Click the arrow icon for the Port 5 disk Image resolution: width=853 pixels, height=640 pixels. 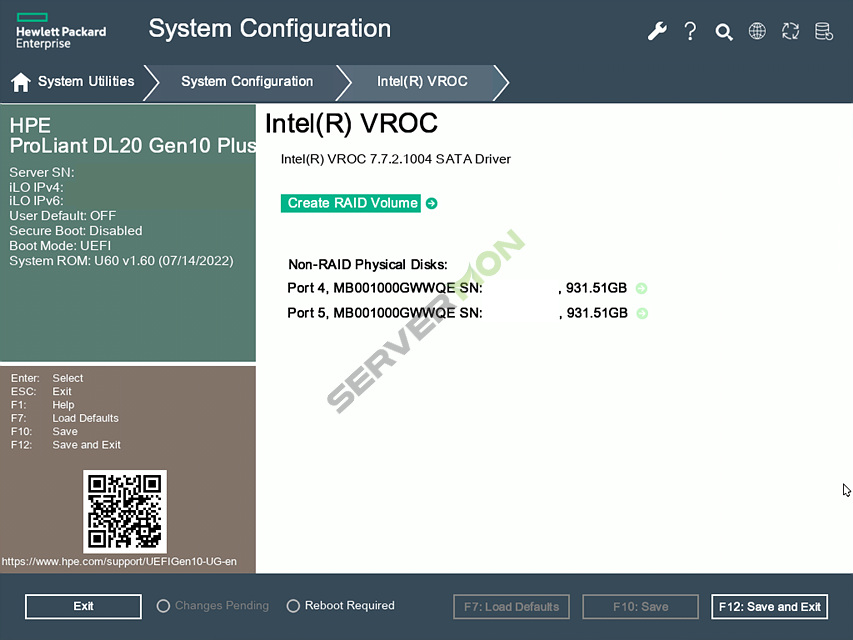[642, 313]
